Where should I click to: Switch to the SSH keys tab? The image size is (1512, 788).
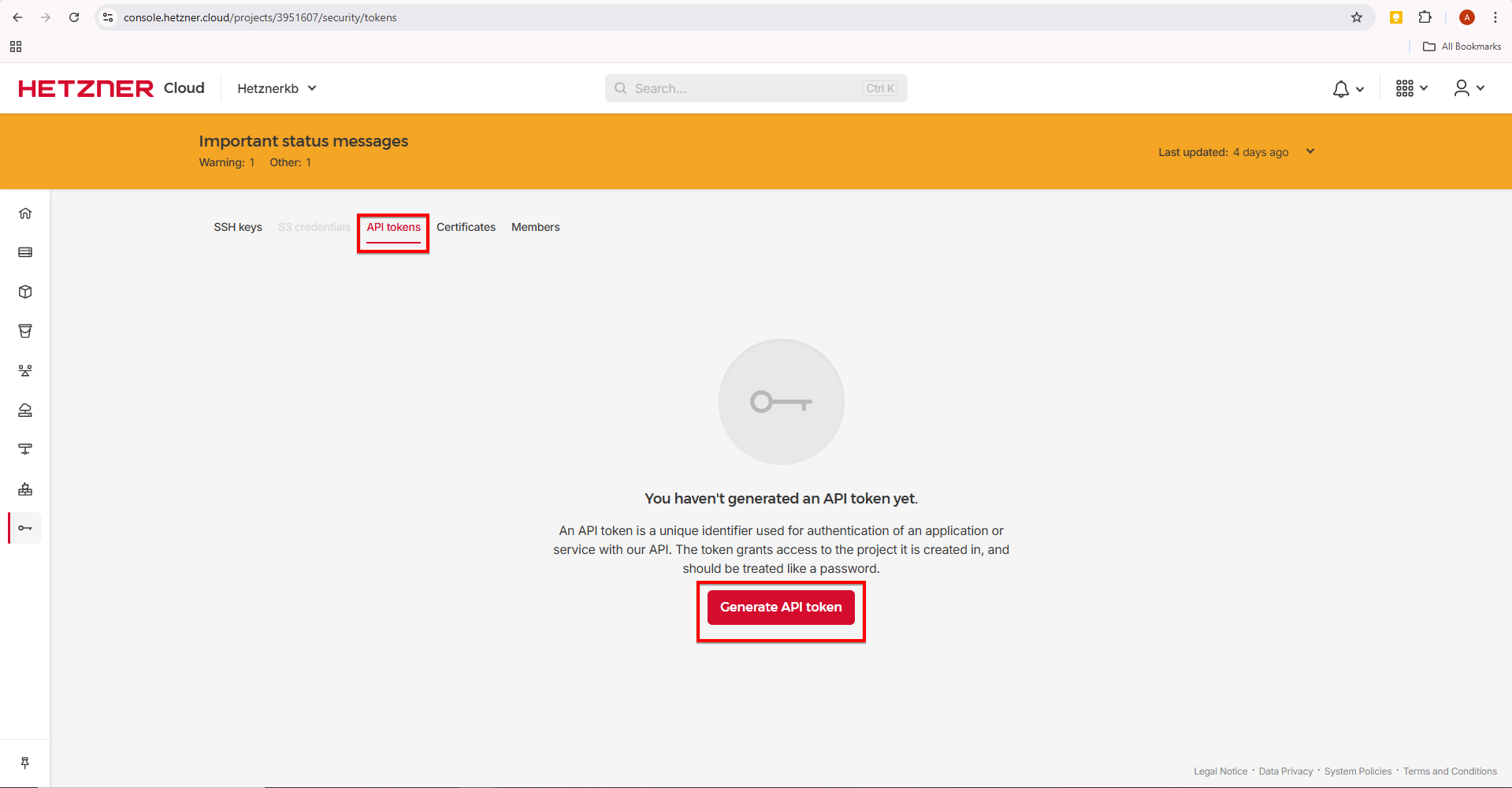click(x=238, y=227)
